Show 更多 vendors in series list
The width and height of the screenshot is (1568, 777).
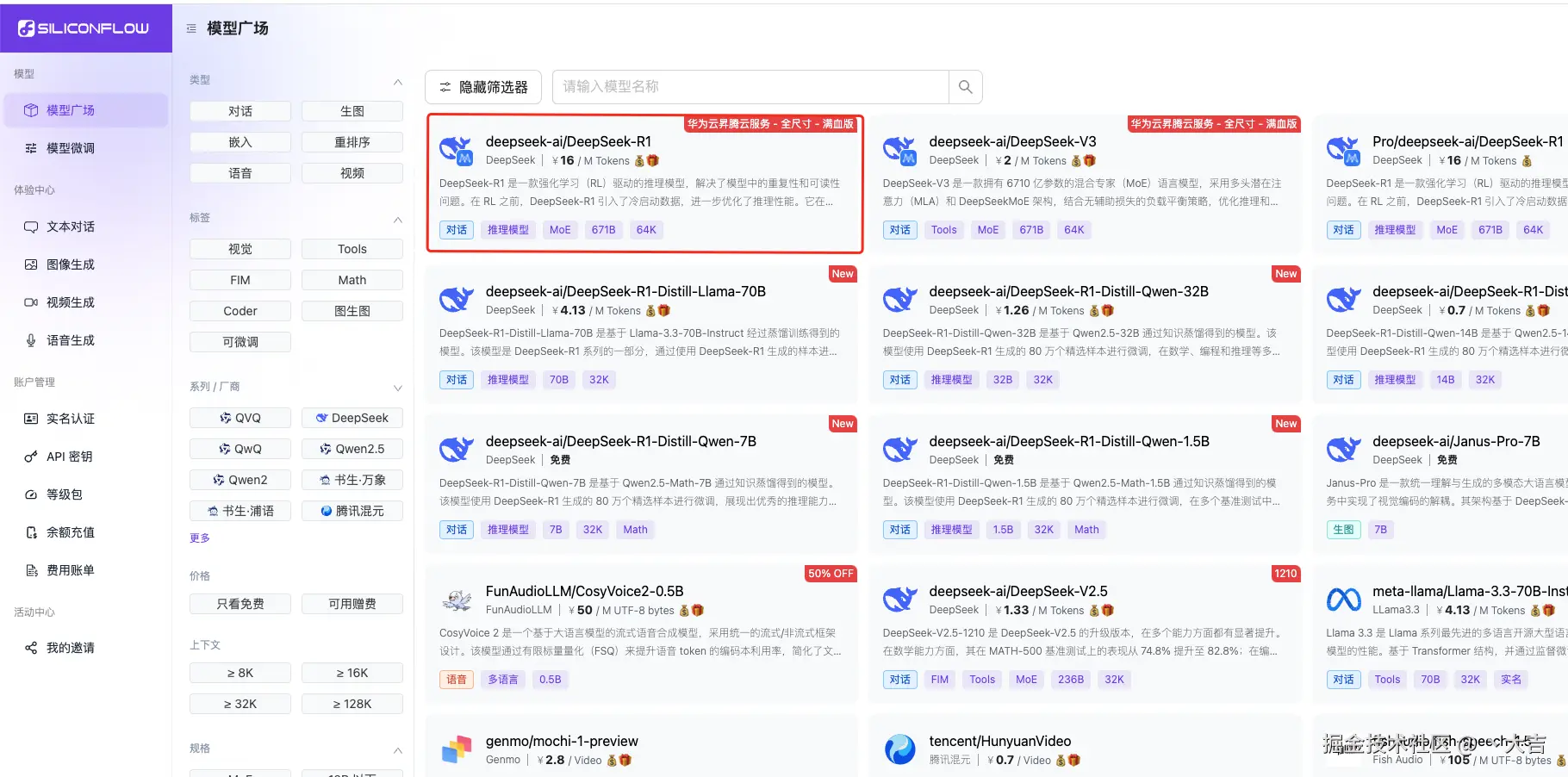[x=200, y=538]
